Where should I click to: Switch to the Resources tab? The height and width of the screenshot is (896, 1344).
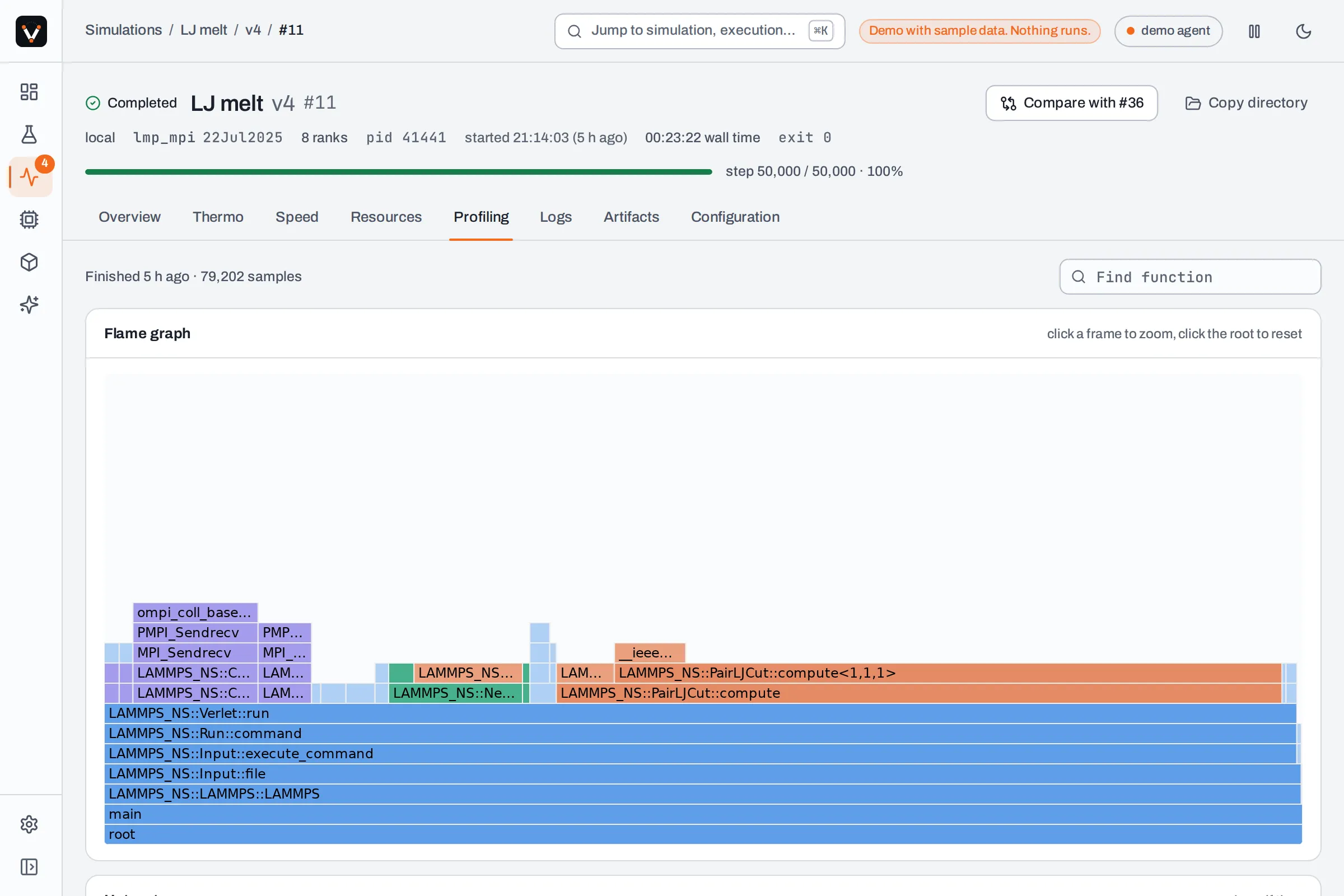[386, 217]
